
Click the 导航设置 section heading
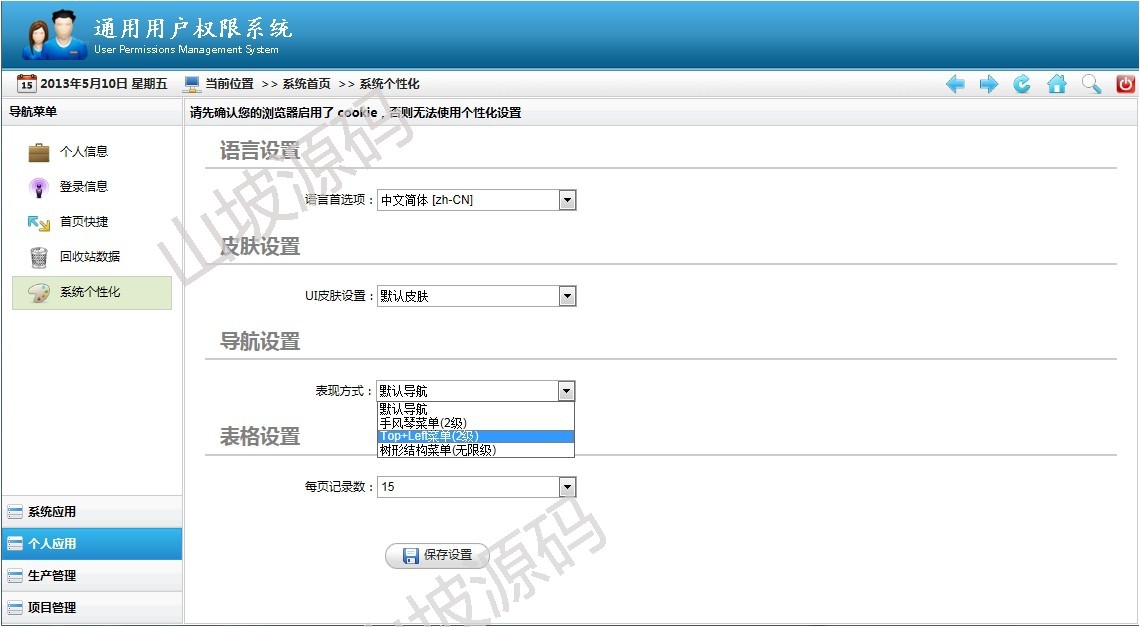[260, 342]
